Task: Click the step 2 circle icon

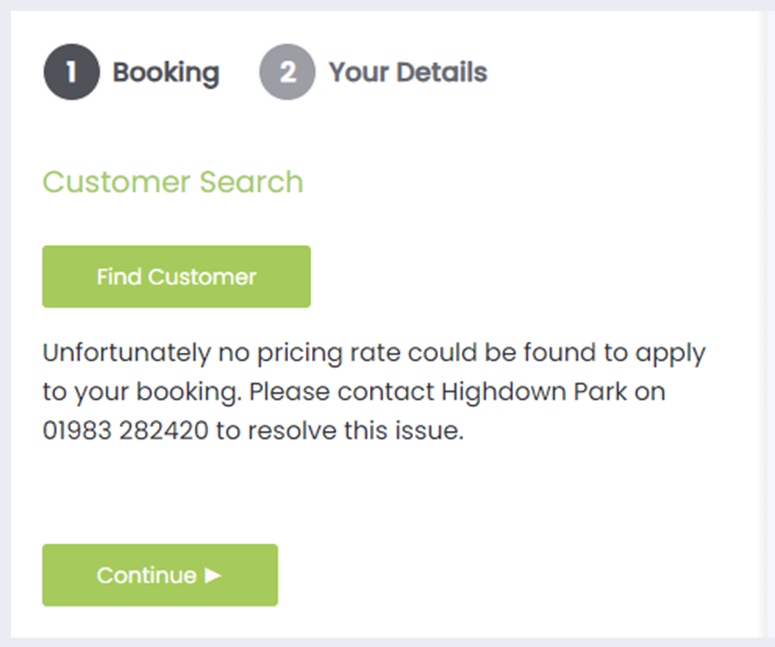Action: (287, 73)
